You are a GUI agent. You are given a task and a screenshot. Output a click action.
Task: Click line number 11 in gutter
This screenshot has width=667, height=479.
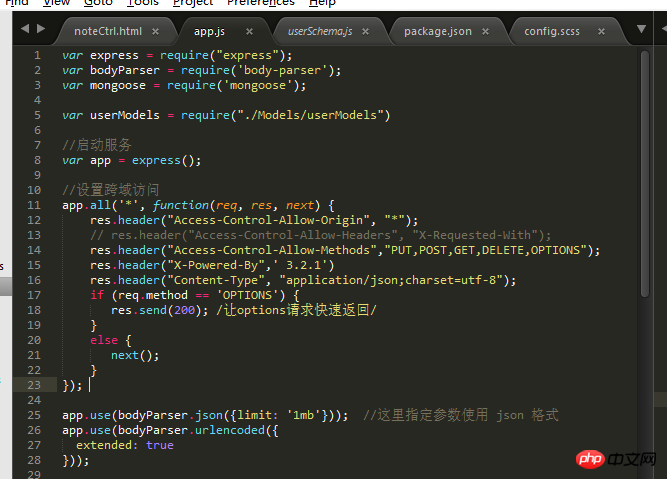pyautogui.click(x=34, y=205)
